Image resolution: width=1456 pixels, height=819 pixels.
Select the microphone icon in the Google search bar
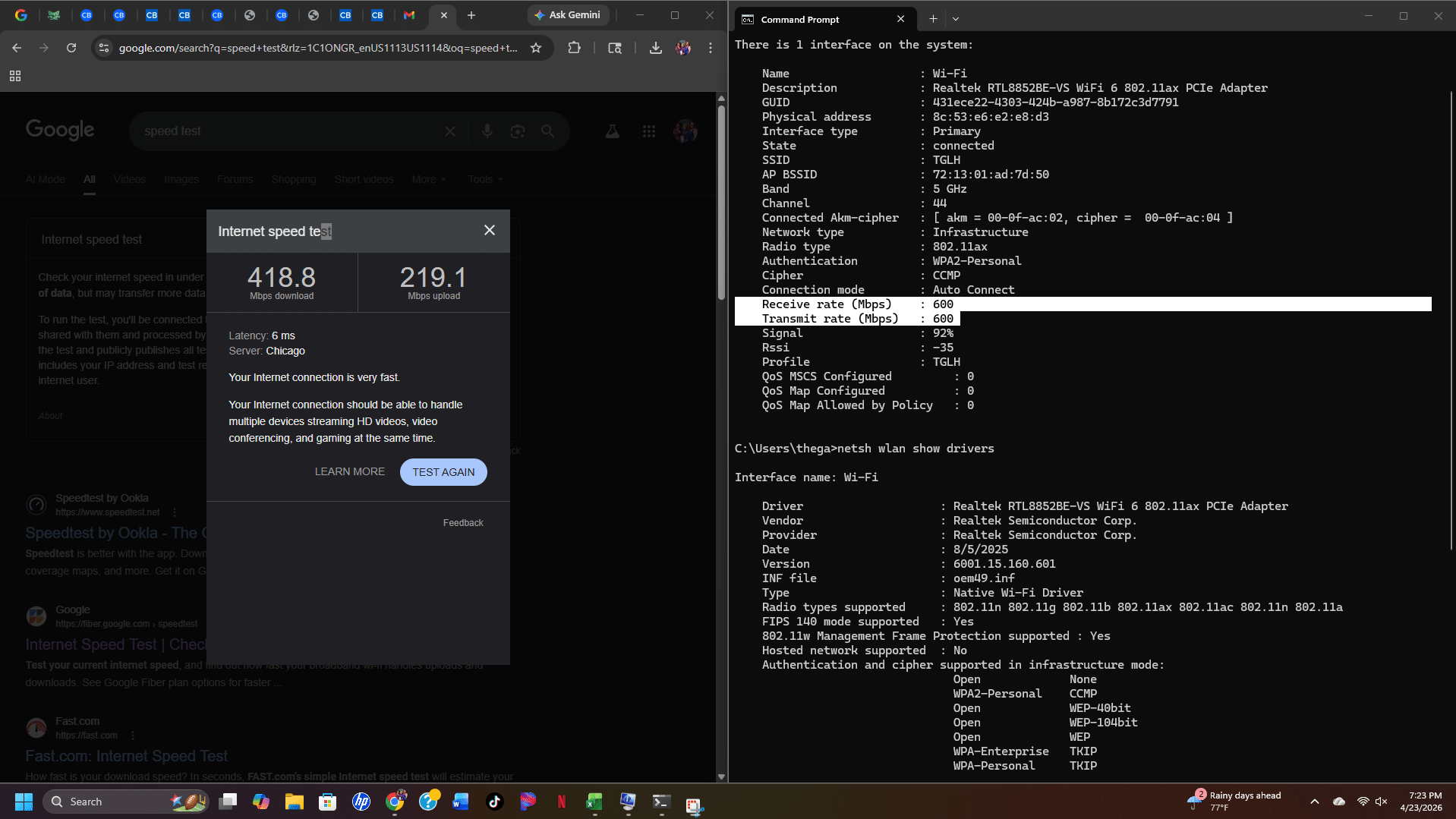click(487, 131)
